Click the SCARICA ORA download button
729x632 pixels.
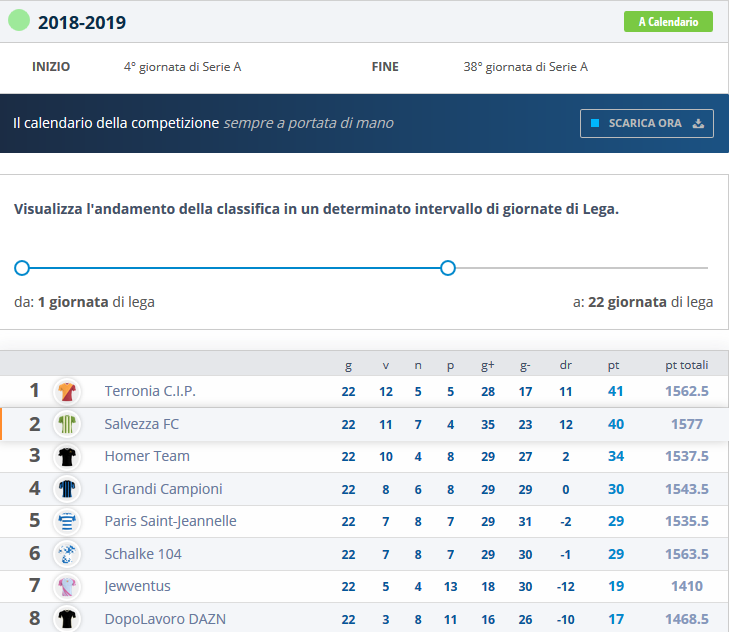click(x=647, y=123)
